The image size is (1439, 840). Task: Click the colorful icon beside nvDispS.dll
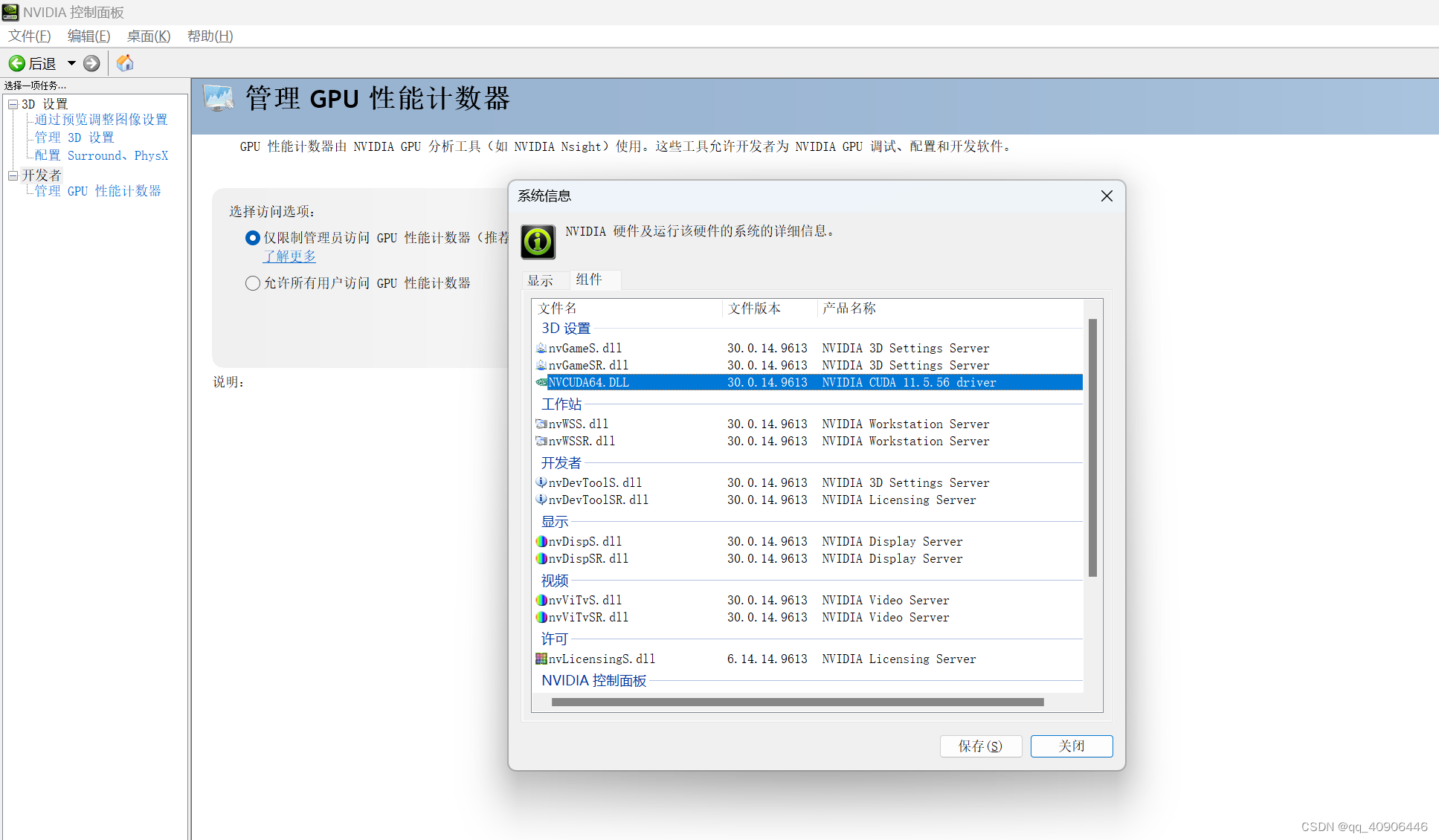541,541
